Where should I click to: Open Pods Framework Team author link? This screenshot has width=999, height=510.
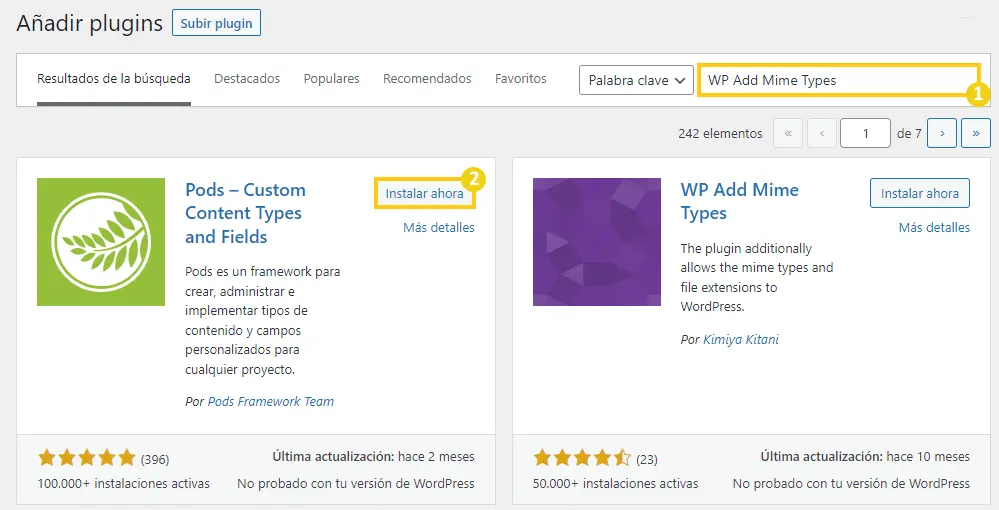pos(271,402)
